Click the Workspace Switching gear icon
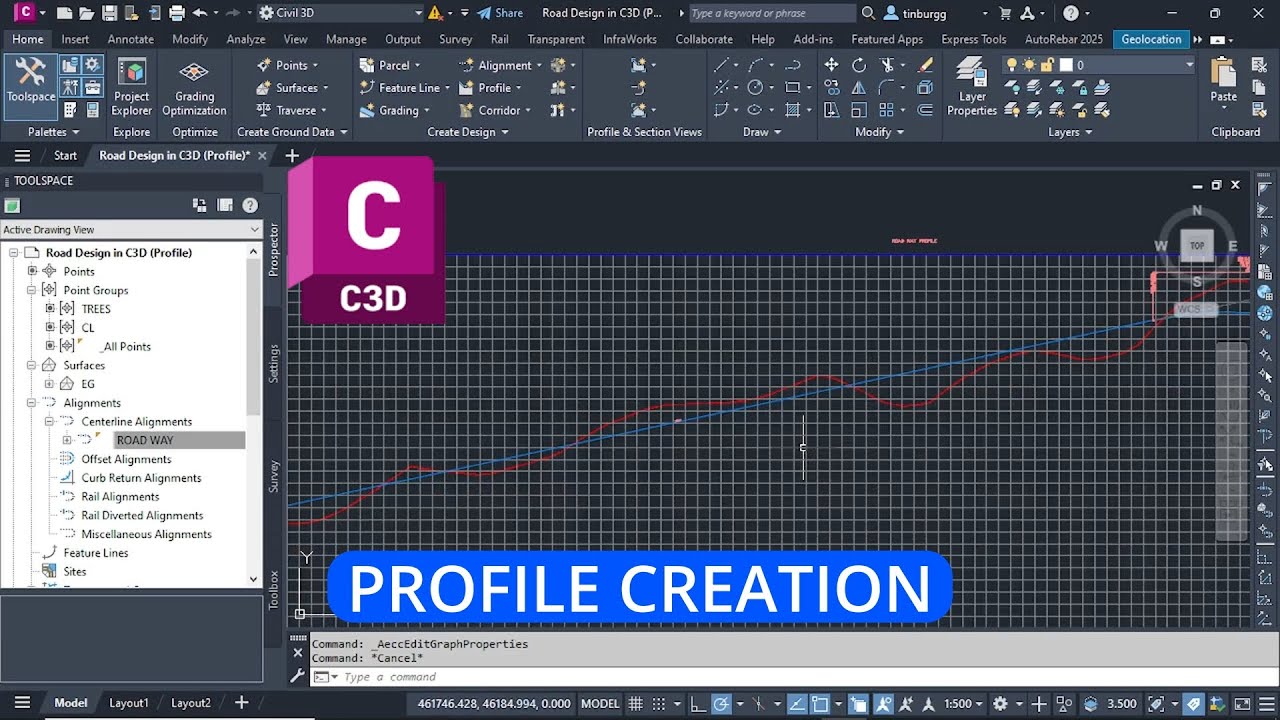Viewport: 1280px width, 720px height. pos(1000,703)
